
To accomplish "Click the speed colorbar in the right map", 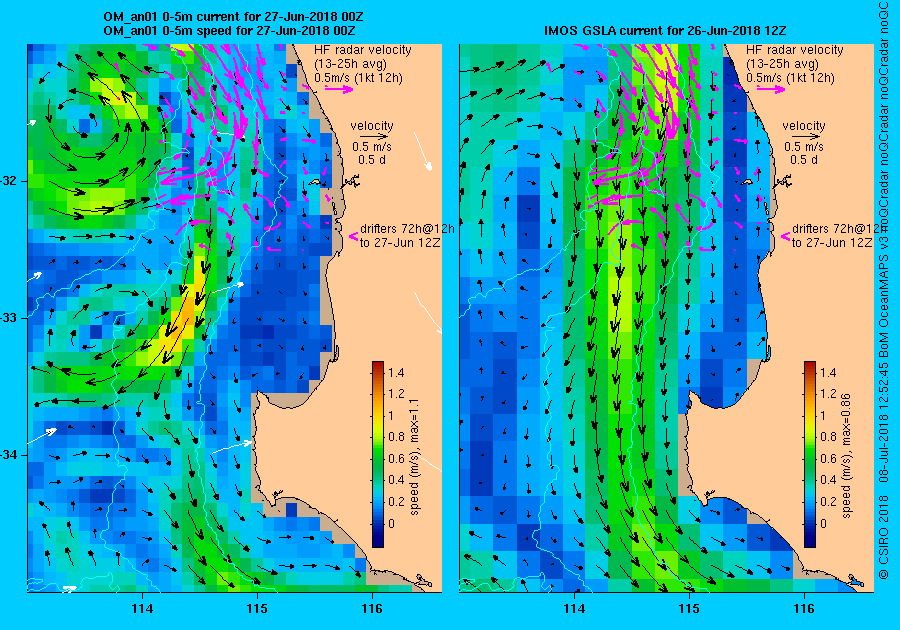I will point(810,454).
